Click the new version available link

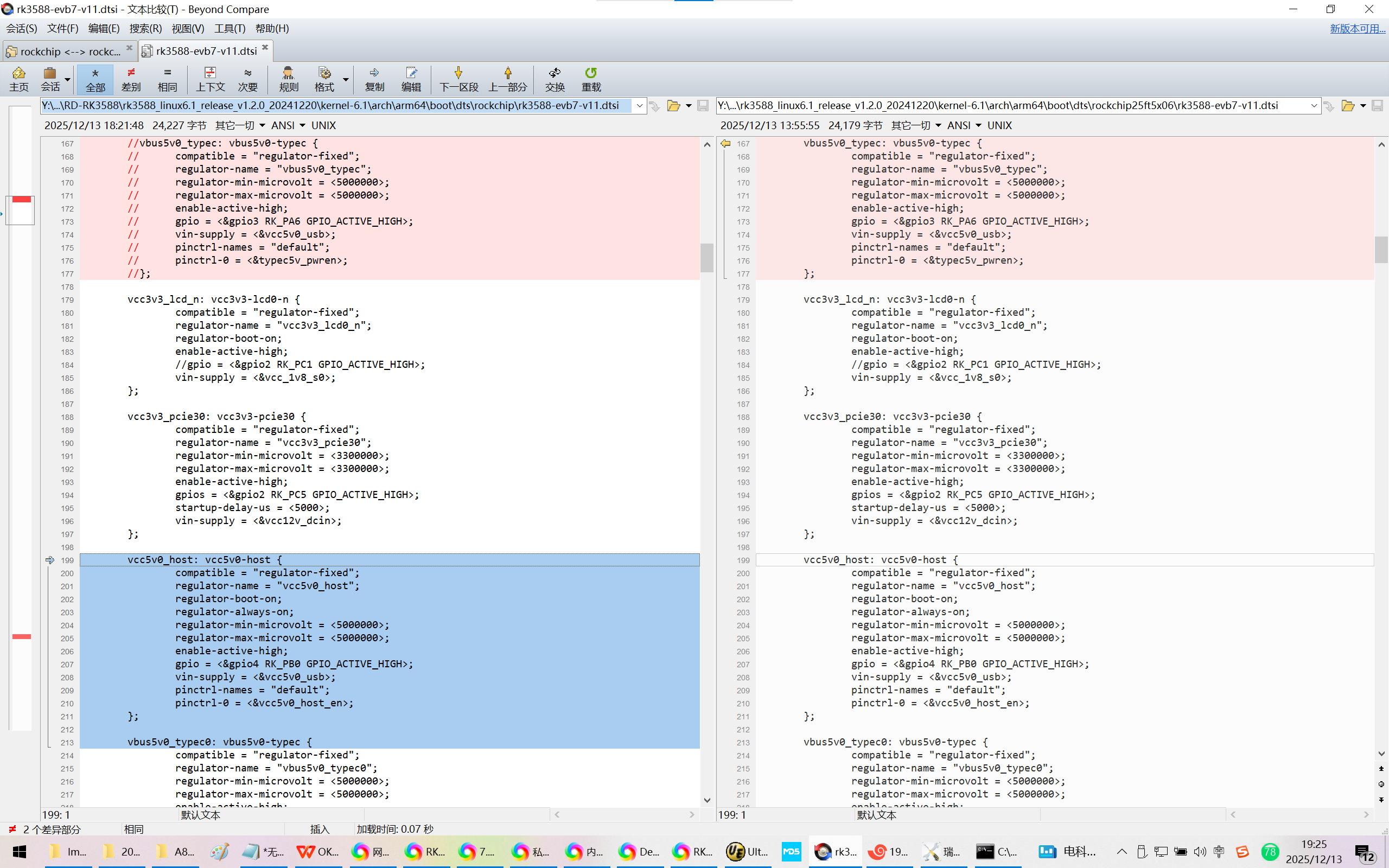[x=1357, y=28]
